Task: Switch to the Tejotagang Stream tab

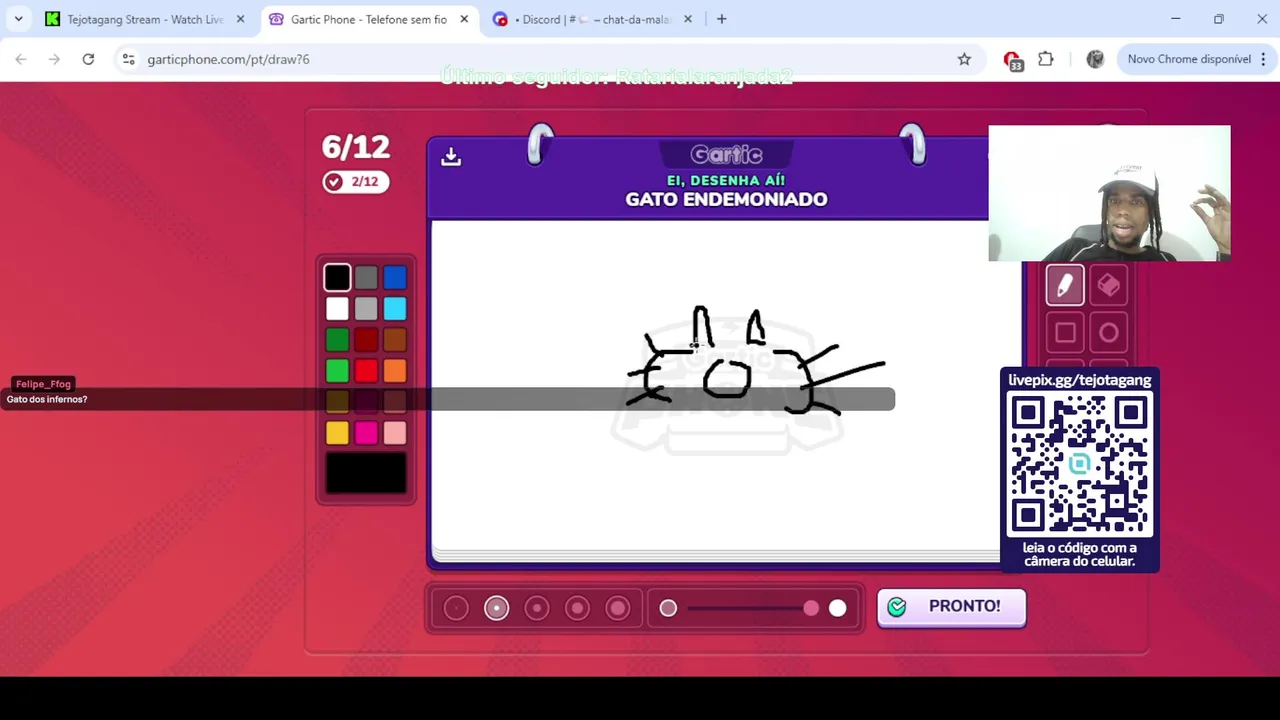Action: pos(146,19)
